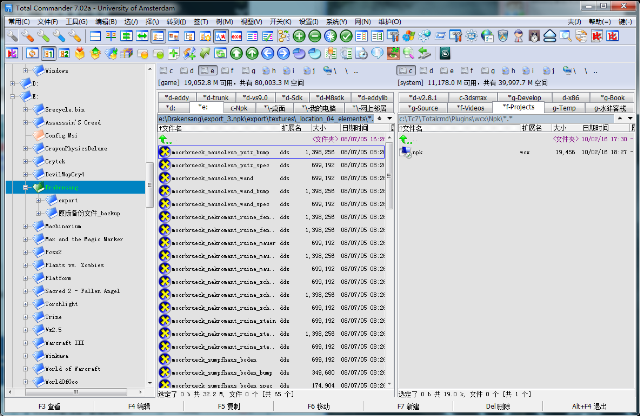
Task: Select the npic file icon in right panel
Action: pos(406,152)
